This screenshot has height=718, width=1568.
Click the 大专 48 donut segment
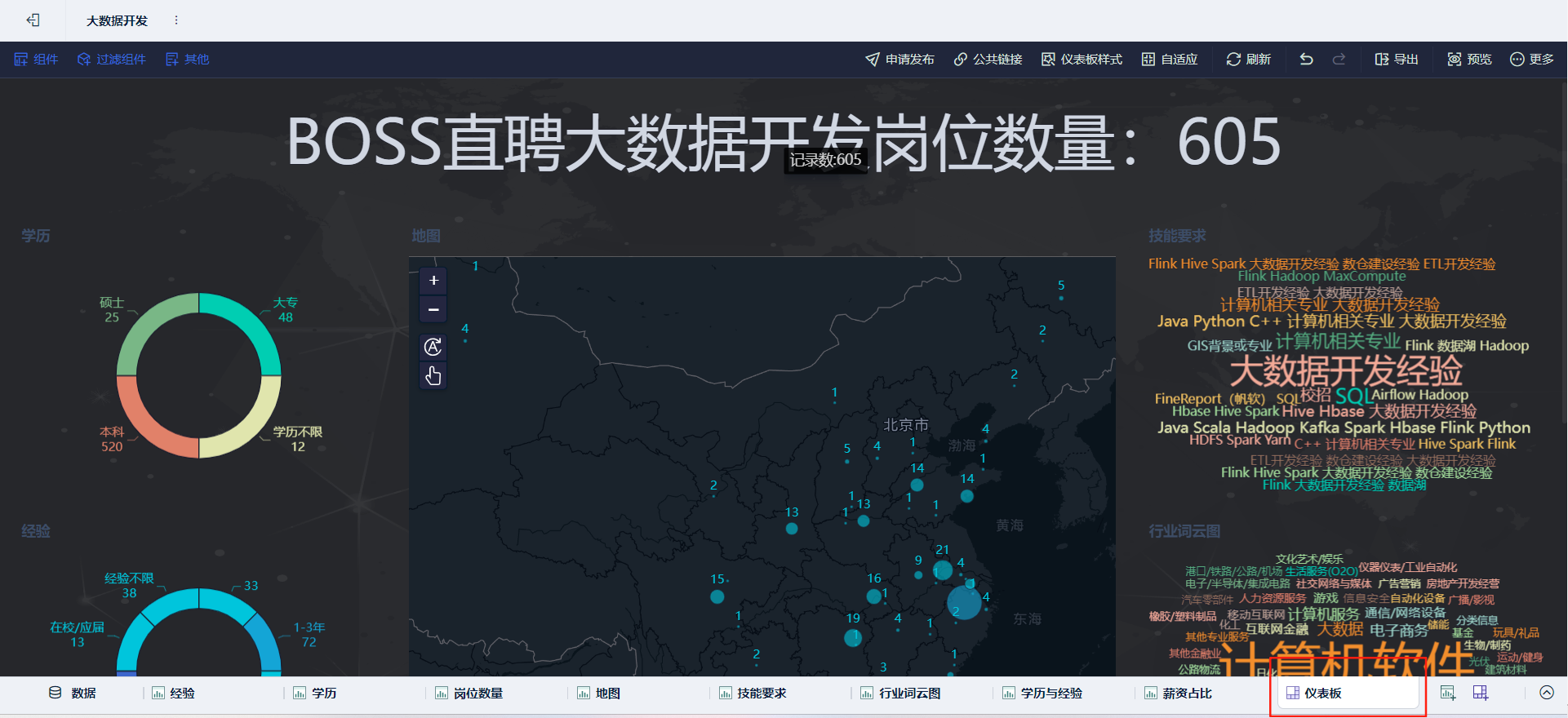[x=251, y=325]
